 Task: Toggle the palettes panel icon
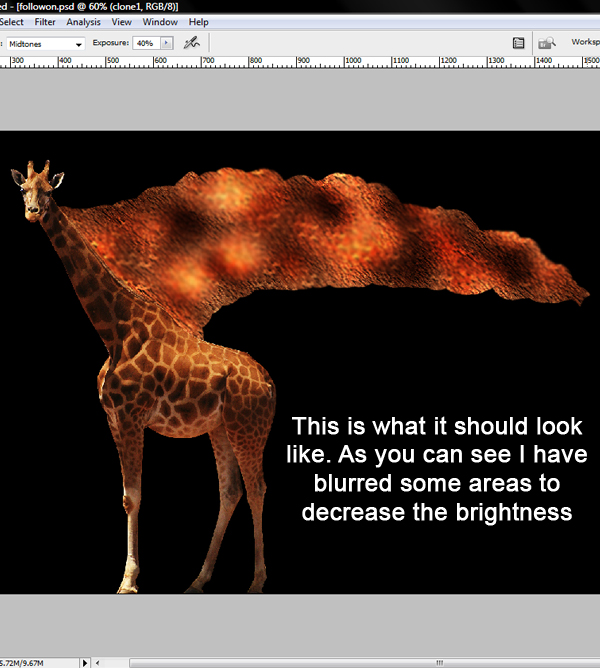tap(518, 43)
